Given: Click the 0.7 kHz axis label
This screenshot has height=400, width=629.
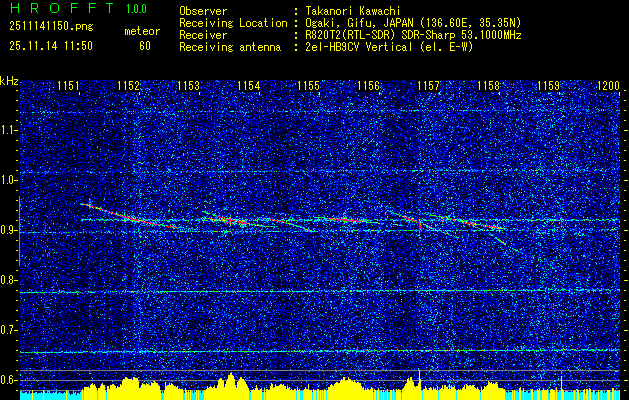Looking at the screenshot, I should (x=8, y=330).
